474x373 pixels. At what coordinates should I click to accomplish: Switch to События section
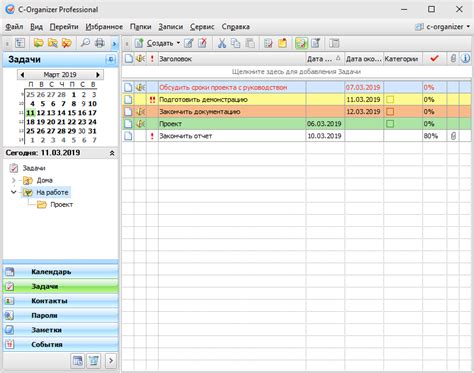point(61,344)
